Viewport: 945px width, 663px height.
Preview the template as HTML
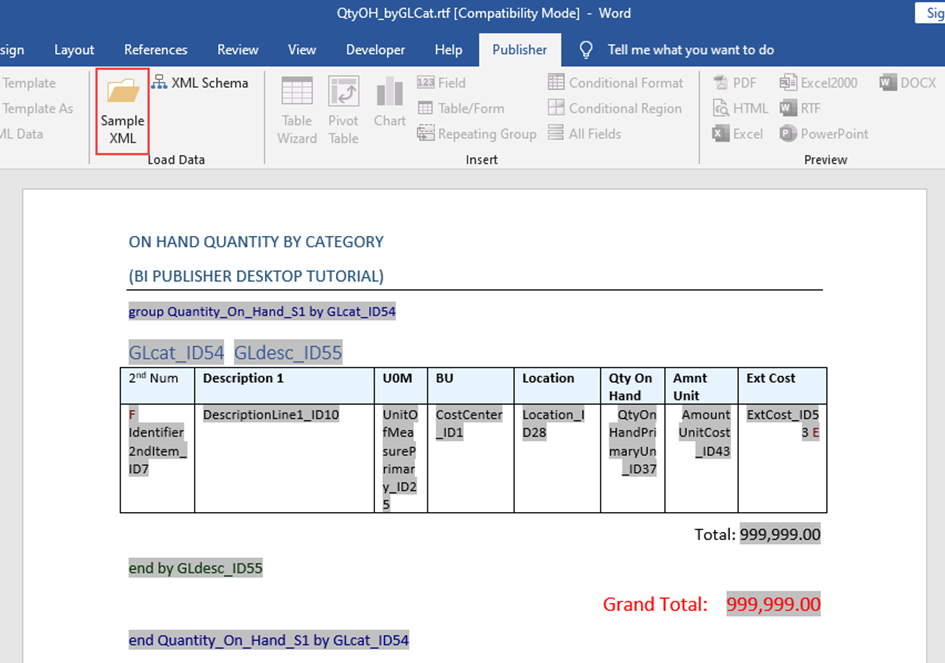tap(741, 108)
